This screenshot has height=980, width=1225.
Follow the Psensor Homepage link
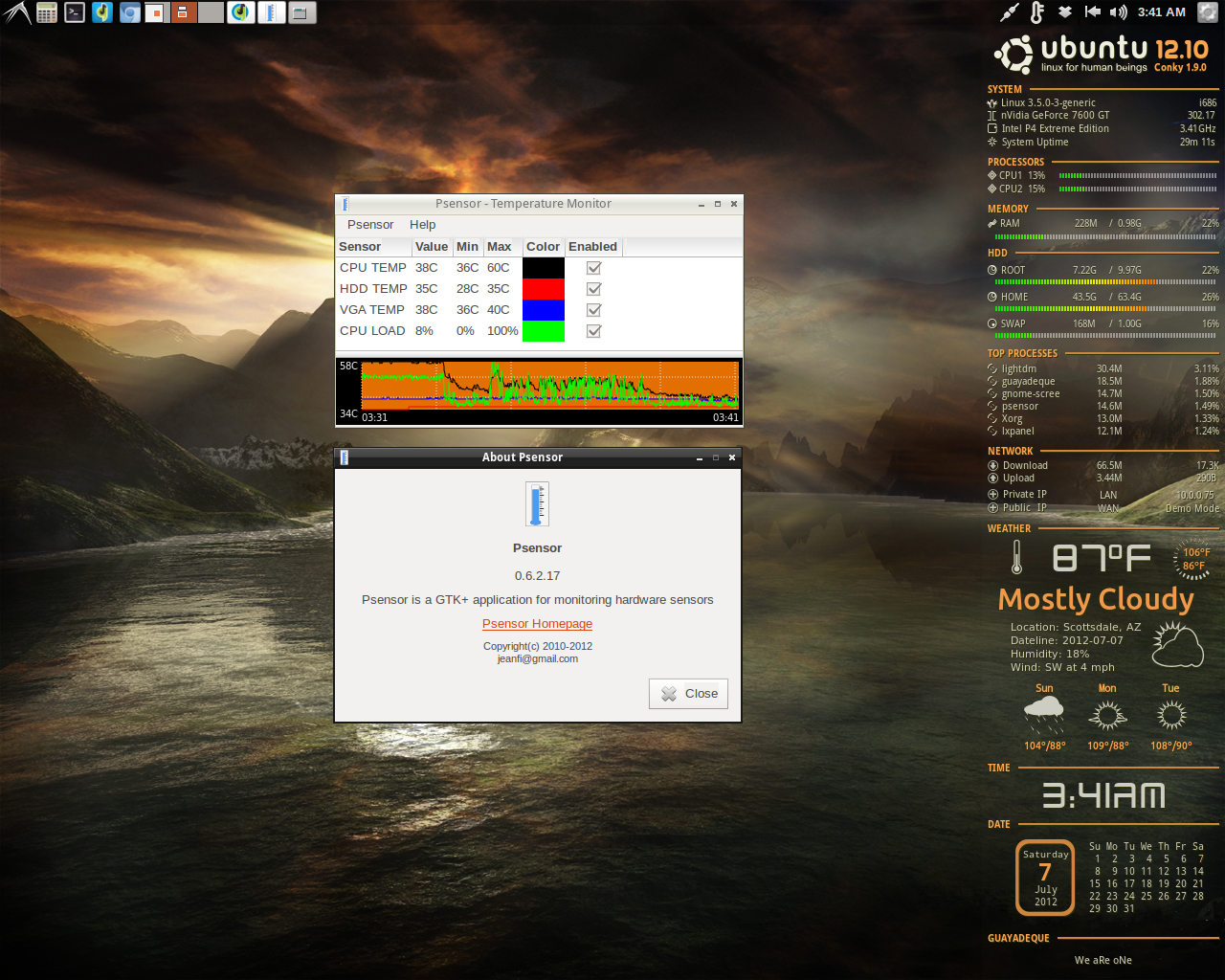537,624
